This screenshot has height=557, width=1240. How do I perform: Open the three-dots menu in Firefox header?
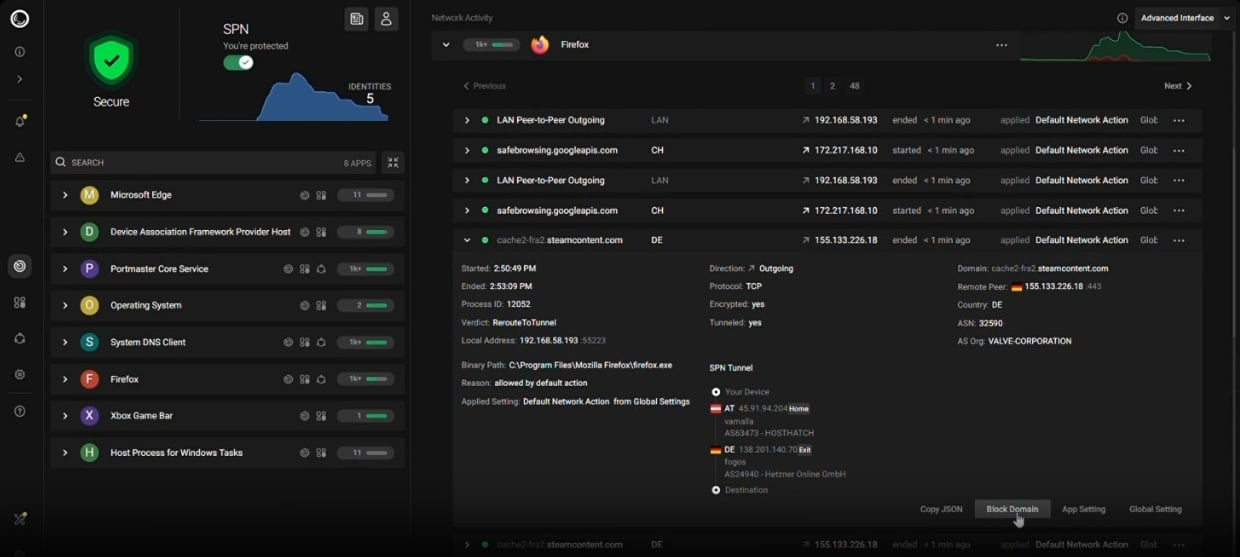(1002, 45)
